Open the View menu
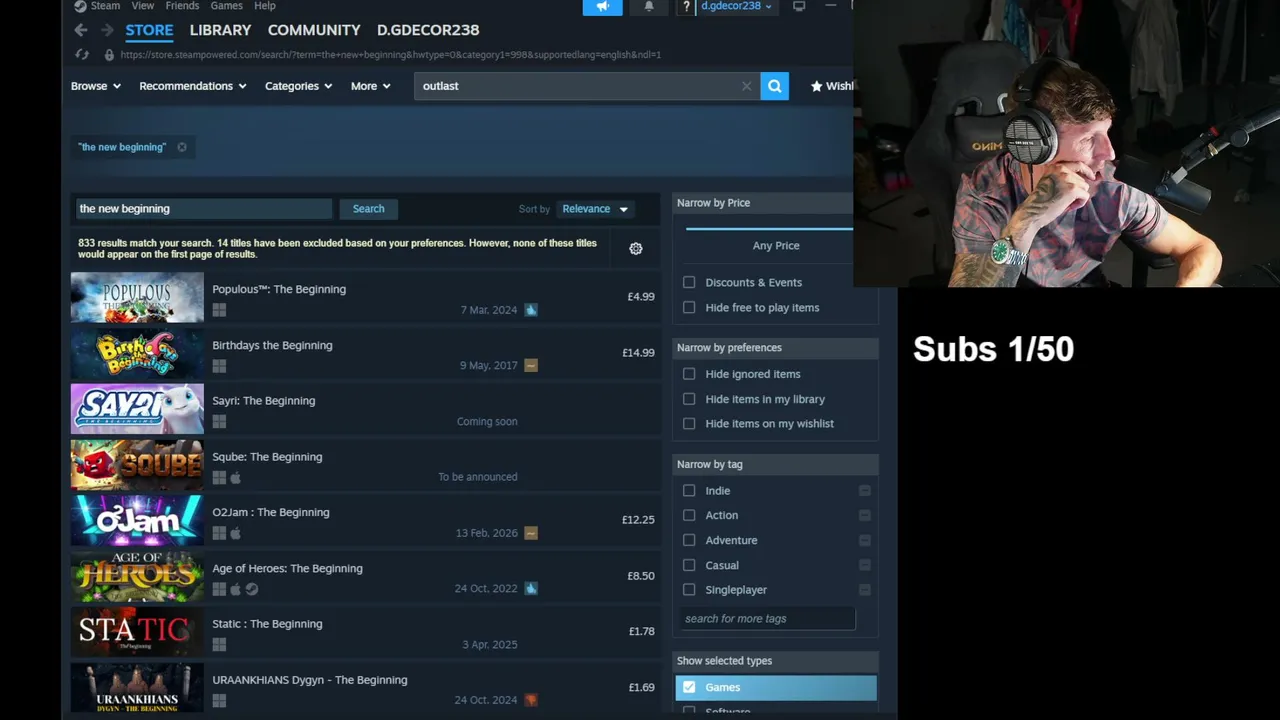1280x720 pixels. 143,6
